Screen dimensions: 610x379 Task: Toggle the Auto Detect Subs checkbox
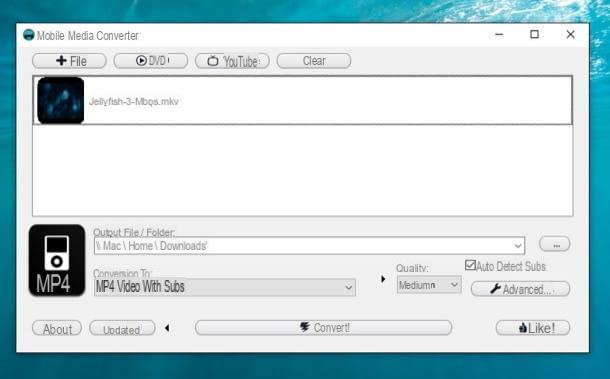click(x=470, y=265)
